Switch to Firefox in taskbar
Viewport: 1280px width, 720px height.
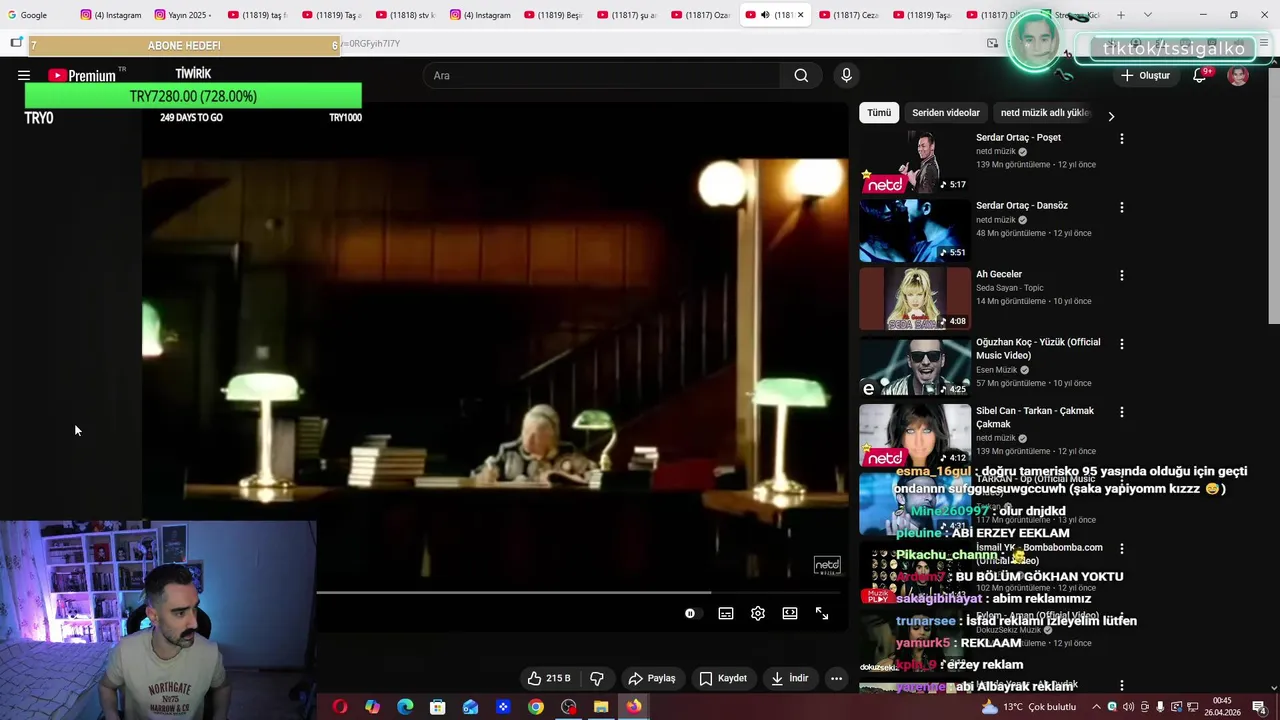(x=634, y=707)
